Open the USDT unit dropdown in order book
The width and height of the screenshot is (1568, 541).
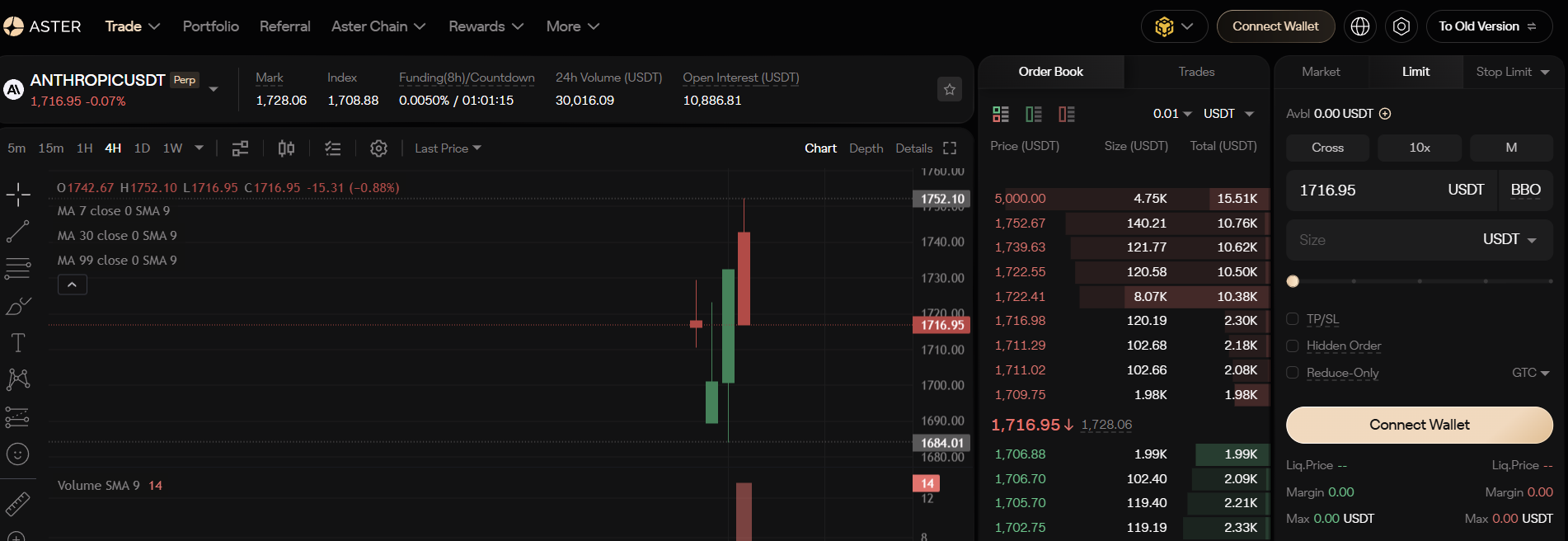click(x=1228, y=114)
